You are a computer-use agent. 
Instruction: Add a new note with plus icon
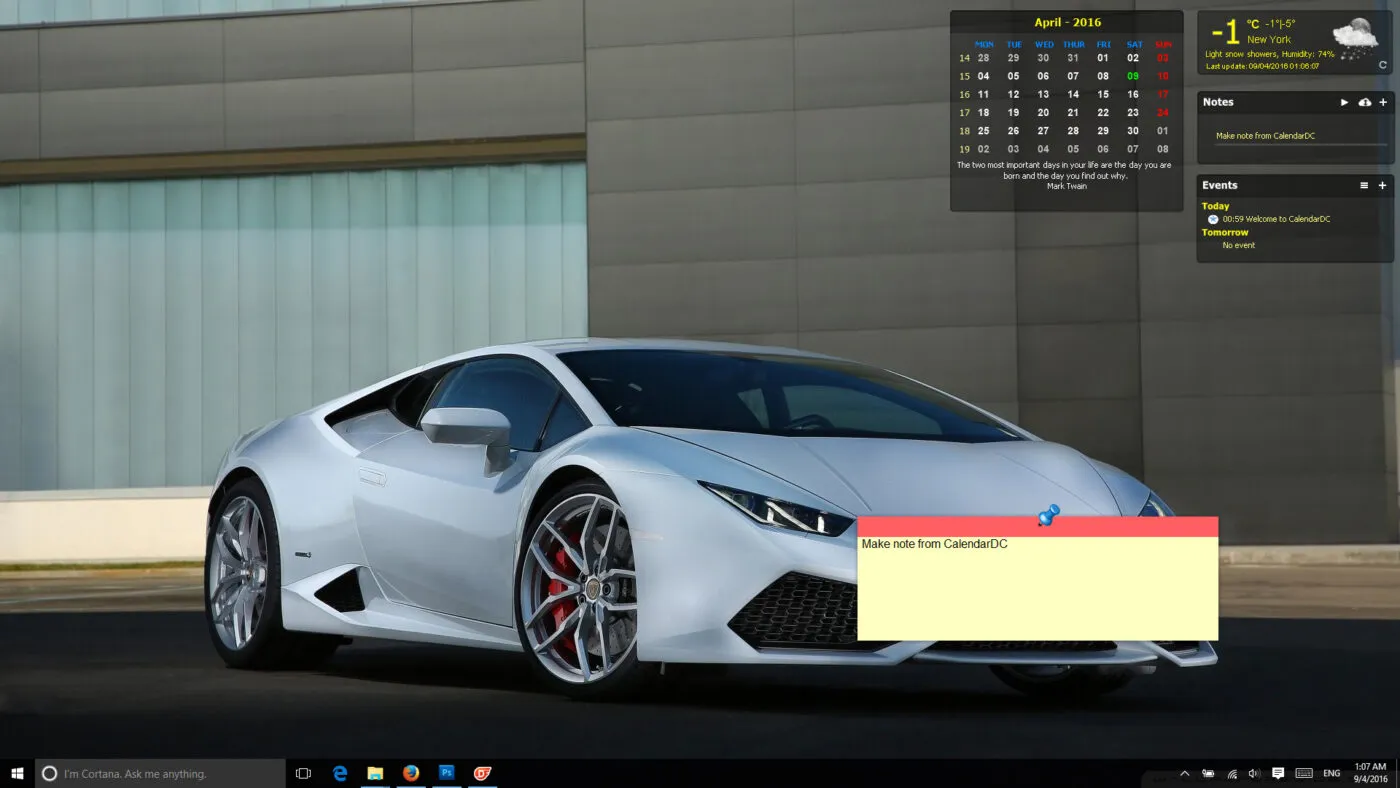(1383, 102)
